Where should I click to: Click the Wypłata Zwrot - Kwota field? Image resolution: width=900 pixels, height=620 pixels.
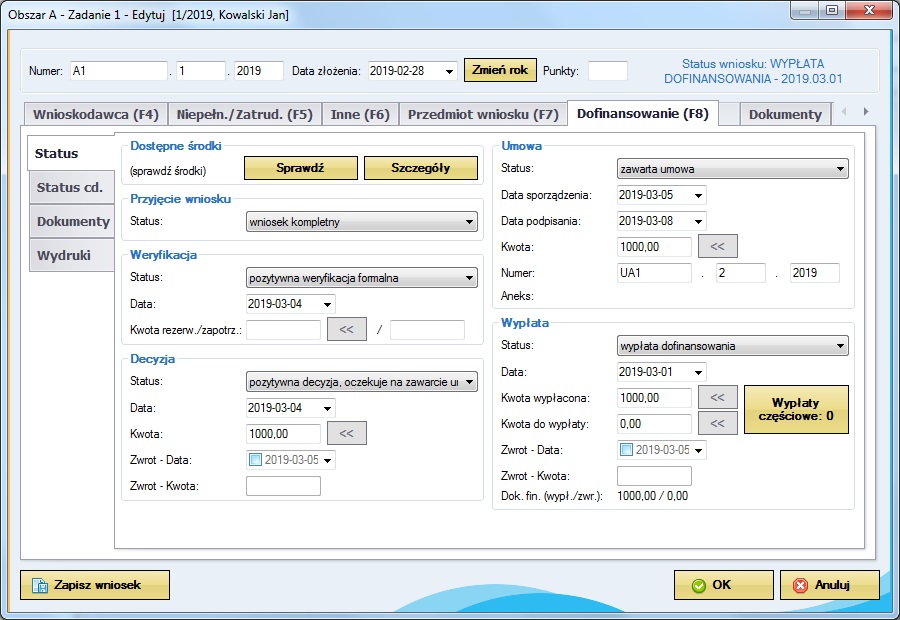coord(654,476)
